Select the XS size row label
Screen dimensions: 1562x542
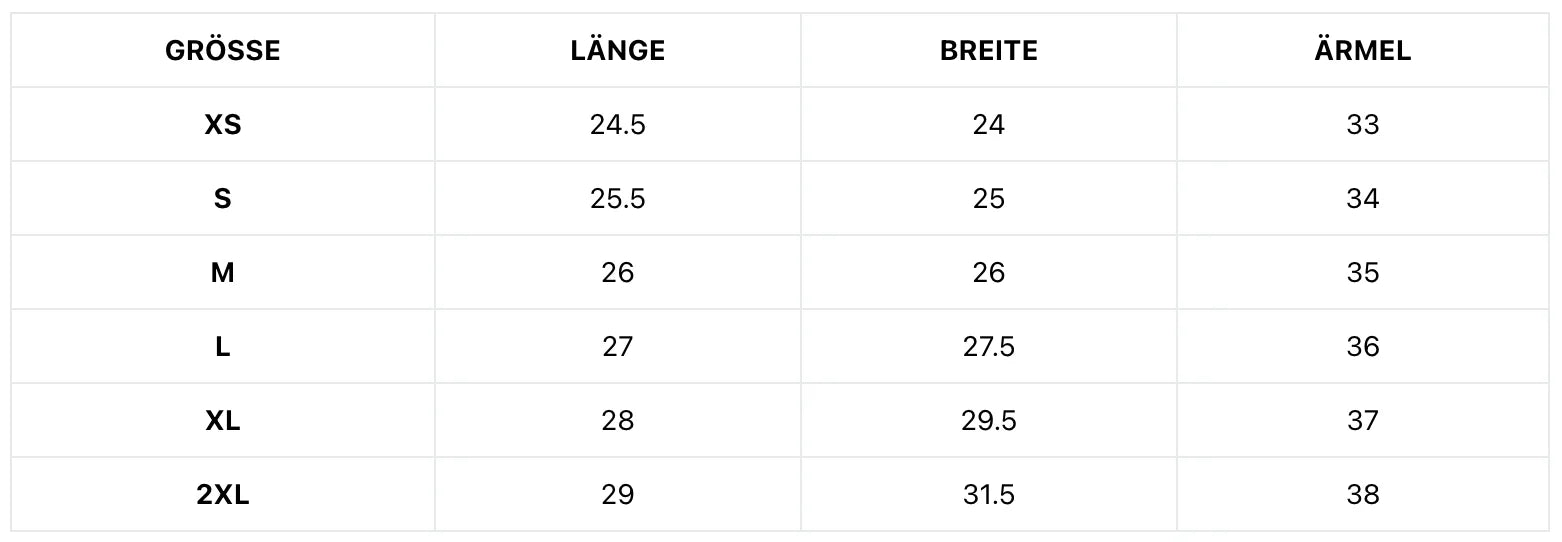tap(223, 125)
